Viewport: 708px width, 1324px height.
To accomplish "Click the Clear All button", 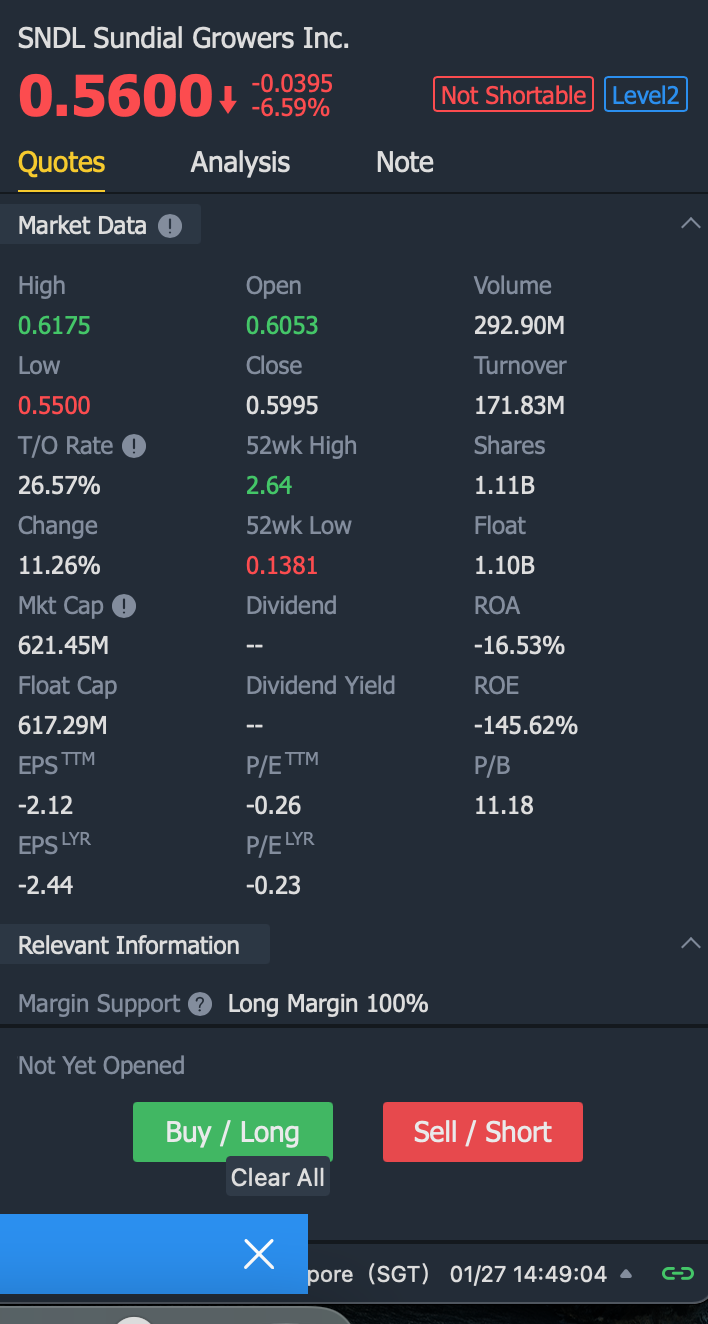I will pyautogui.click(x=278, y=1177).
